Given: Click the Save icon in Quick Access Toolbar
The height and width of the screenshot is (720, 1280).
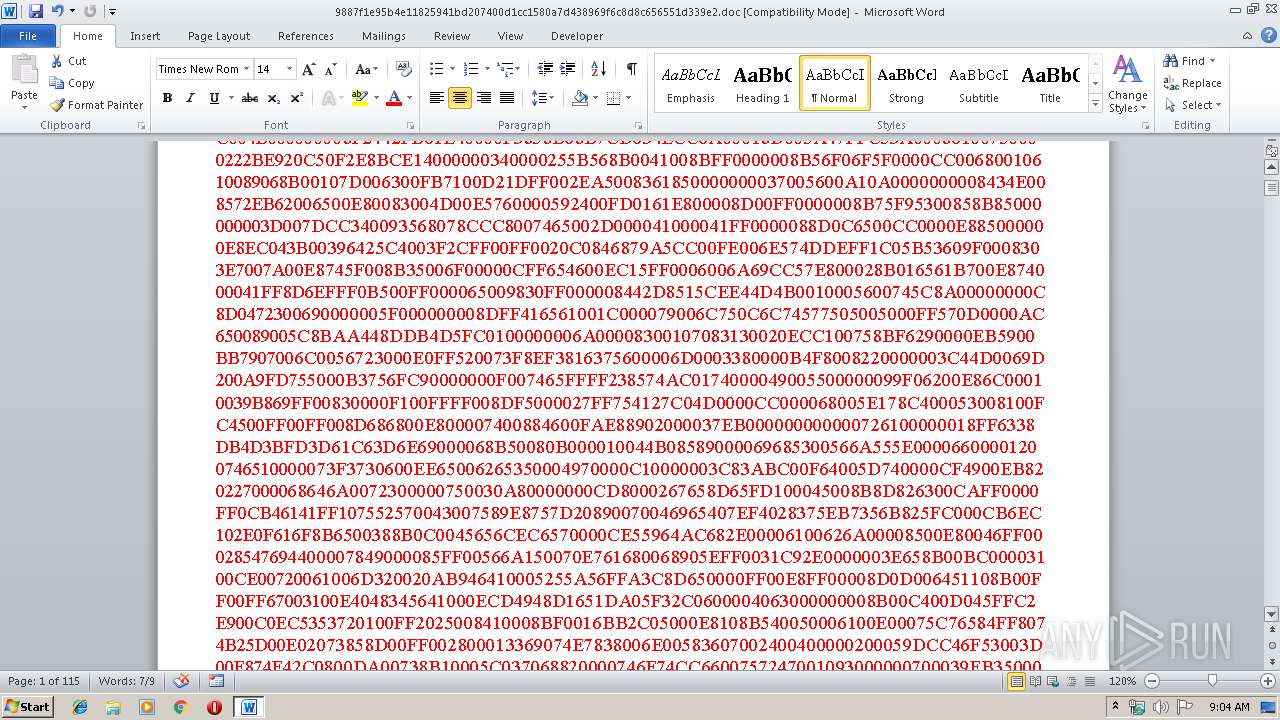Looking at the screenshot, I should click(x=36, y=11).
